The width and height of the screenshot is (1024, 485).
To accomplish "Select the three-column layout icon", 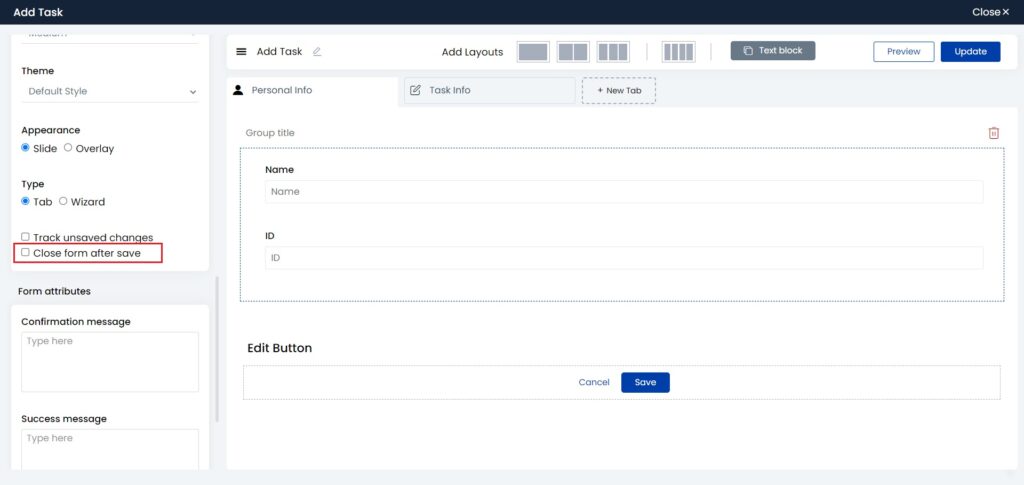I will click(613, 52).
